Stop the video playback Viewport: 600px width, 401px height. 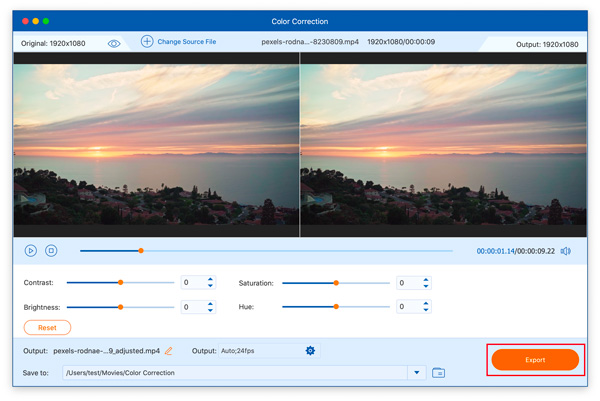click(x=51, y=251)
